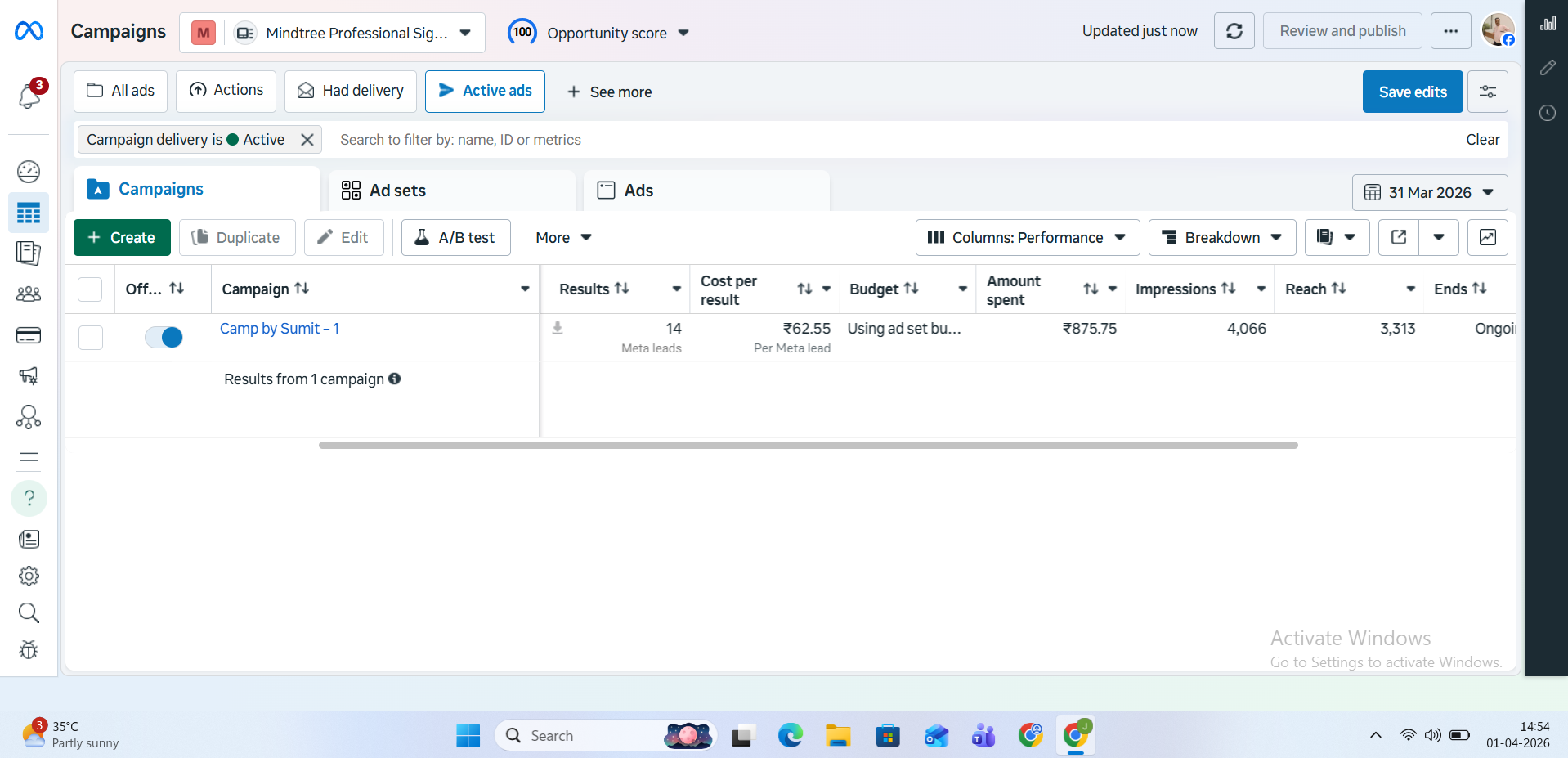This screenshot has width=1568, height=758.
Task: Open charts panel icon on right rail
Action: click(1548, 23)
